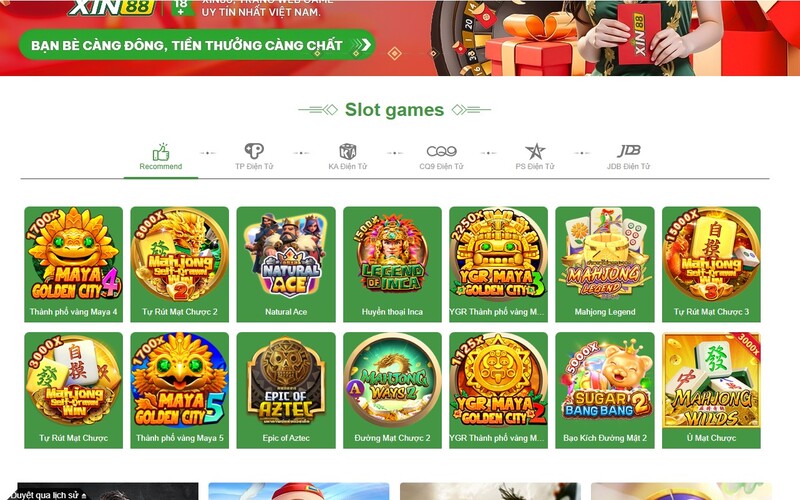Launch the Epic of Aztec slot
800x500 pixels.
pos(286,390)
